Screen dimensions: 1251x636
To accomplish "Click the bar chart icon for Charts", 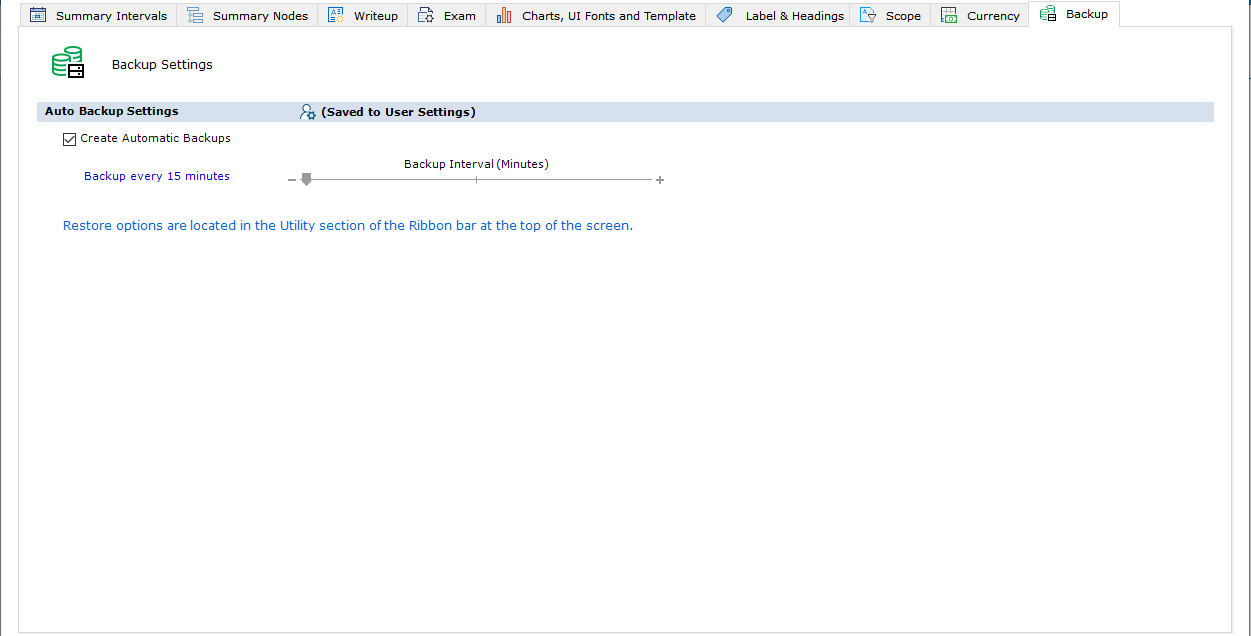I will click(504, 15).
